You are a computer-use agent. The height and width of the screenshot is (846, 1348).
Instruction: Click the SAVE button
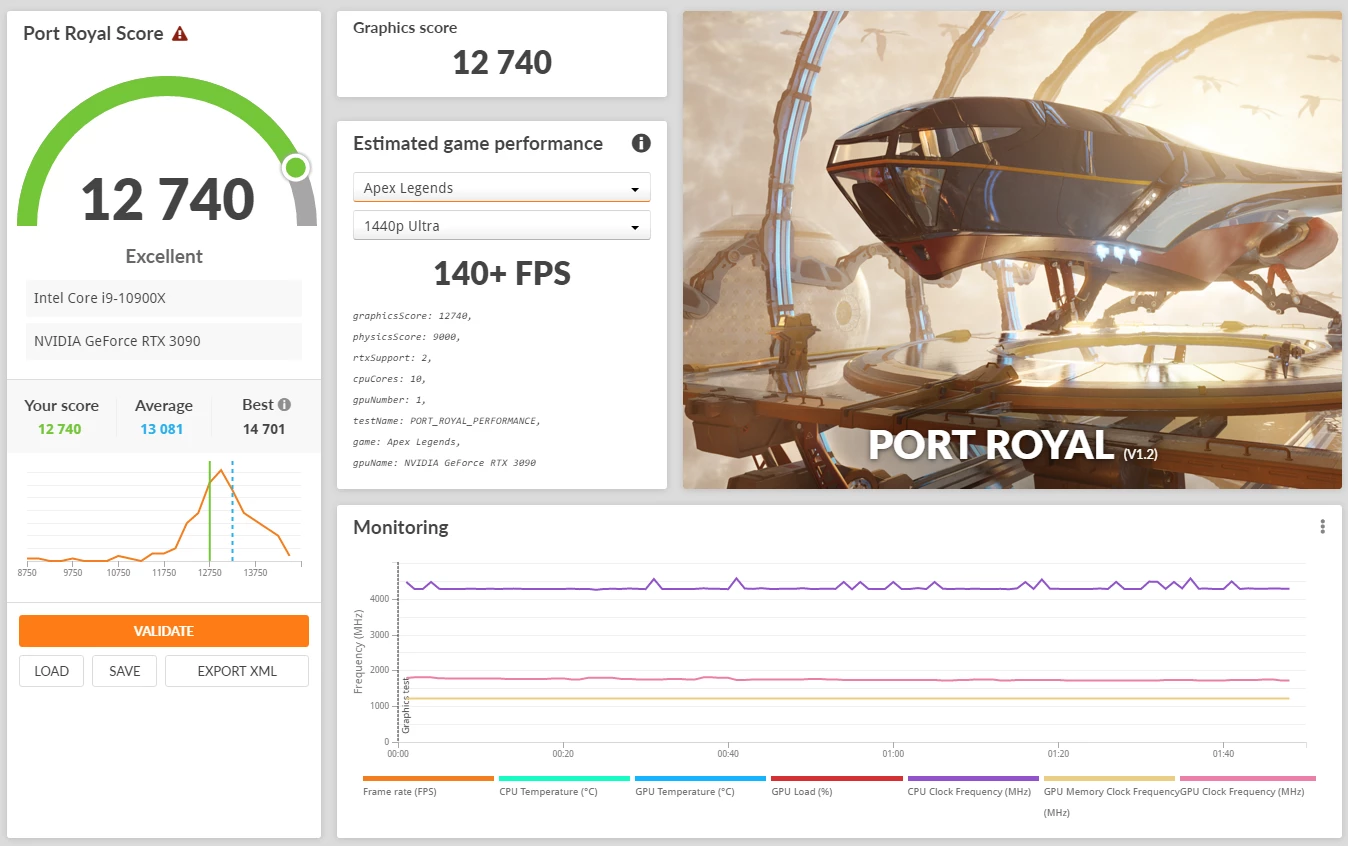pos(125,671)
